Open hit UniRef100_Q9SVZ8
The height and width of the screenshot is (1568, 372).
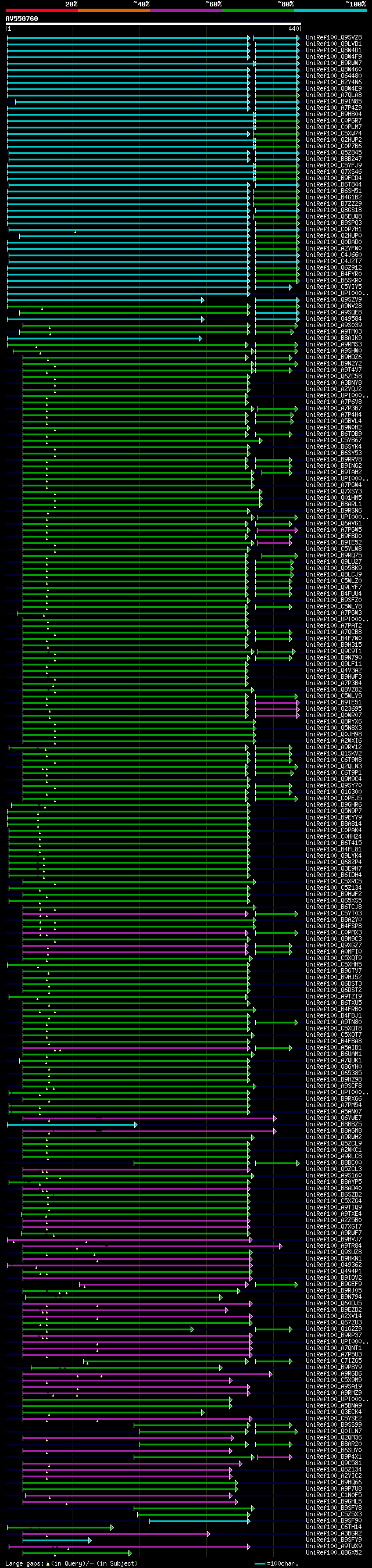(x=334, y=38)
